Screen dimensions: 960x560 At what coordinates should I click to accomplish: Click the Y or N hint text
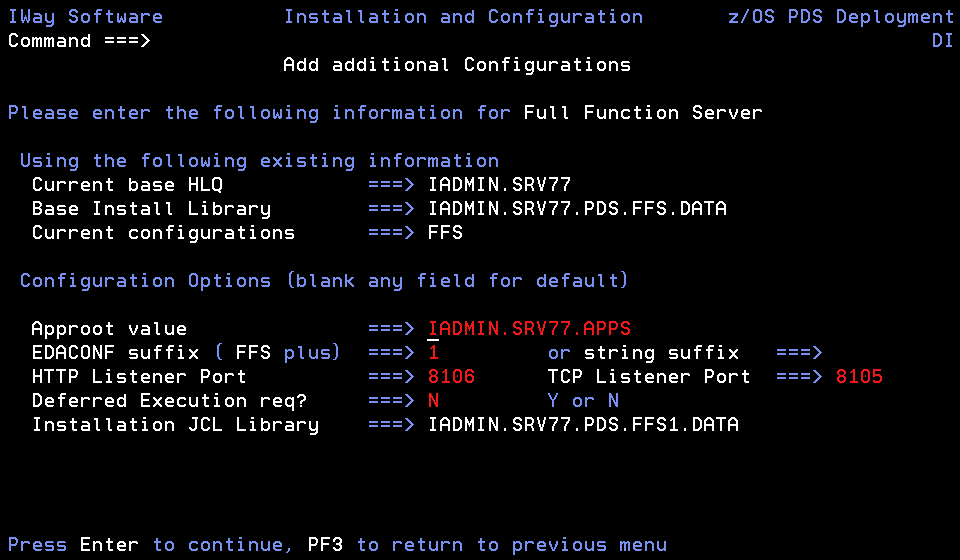(x=583, y=400)
